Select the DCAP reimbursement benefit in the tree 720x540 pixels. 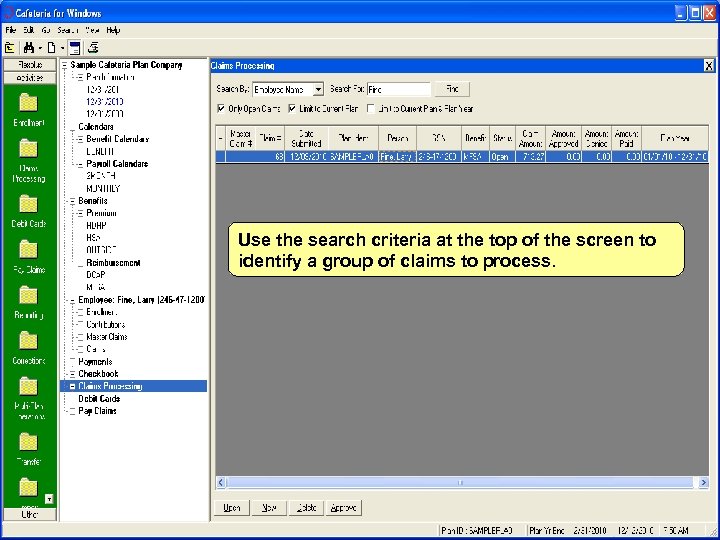click(x=96, y=275)
